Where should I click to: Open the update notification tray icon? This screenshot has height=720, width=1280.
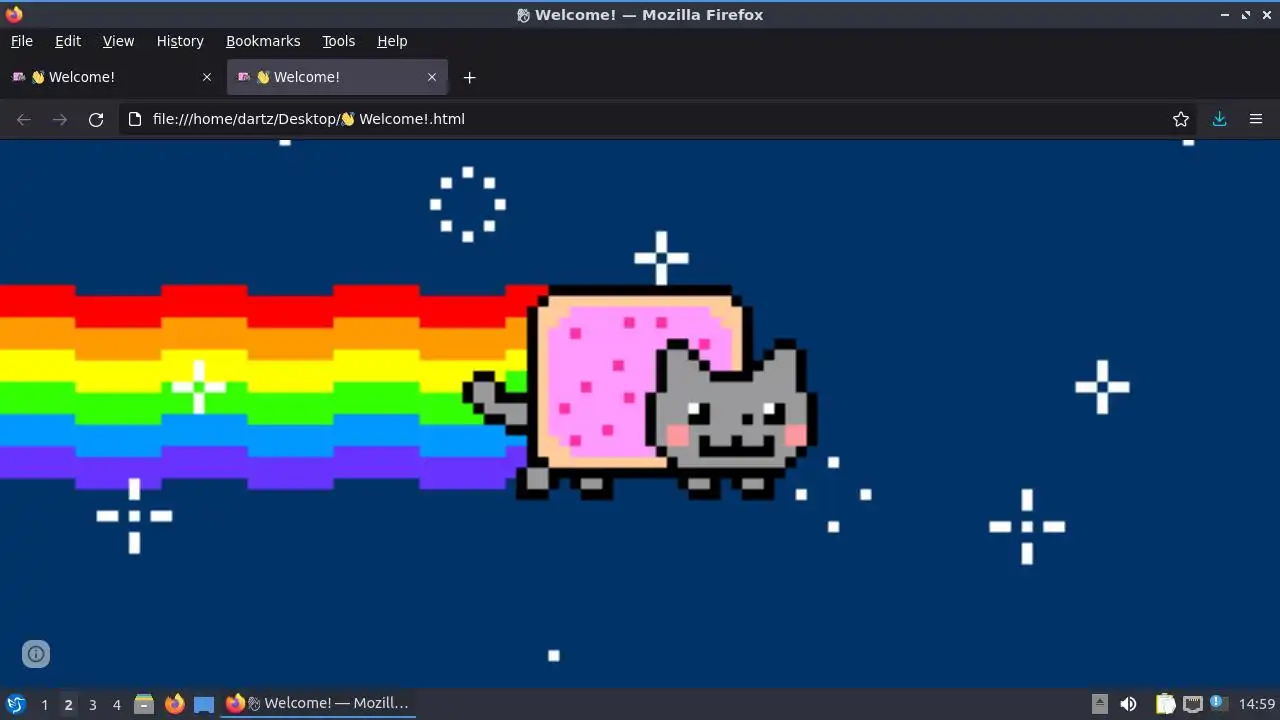[x=1219, y=704]
